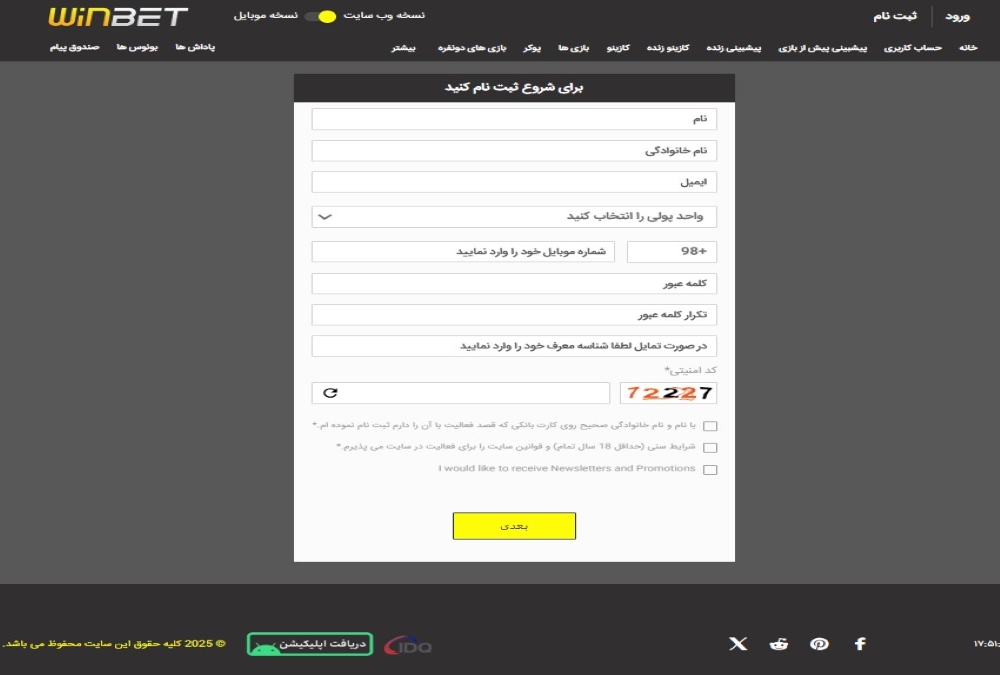Screen dimensions: 1000x675
Task: Open the X (Twitter) social icon
Action: tap(738, 644)
